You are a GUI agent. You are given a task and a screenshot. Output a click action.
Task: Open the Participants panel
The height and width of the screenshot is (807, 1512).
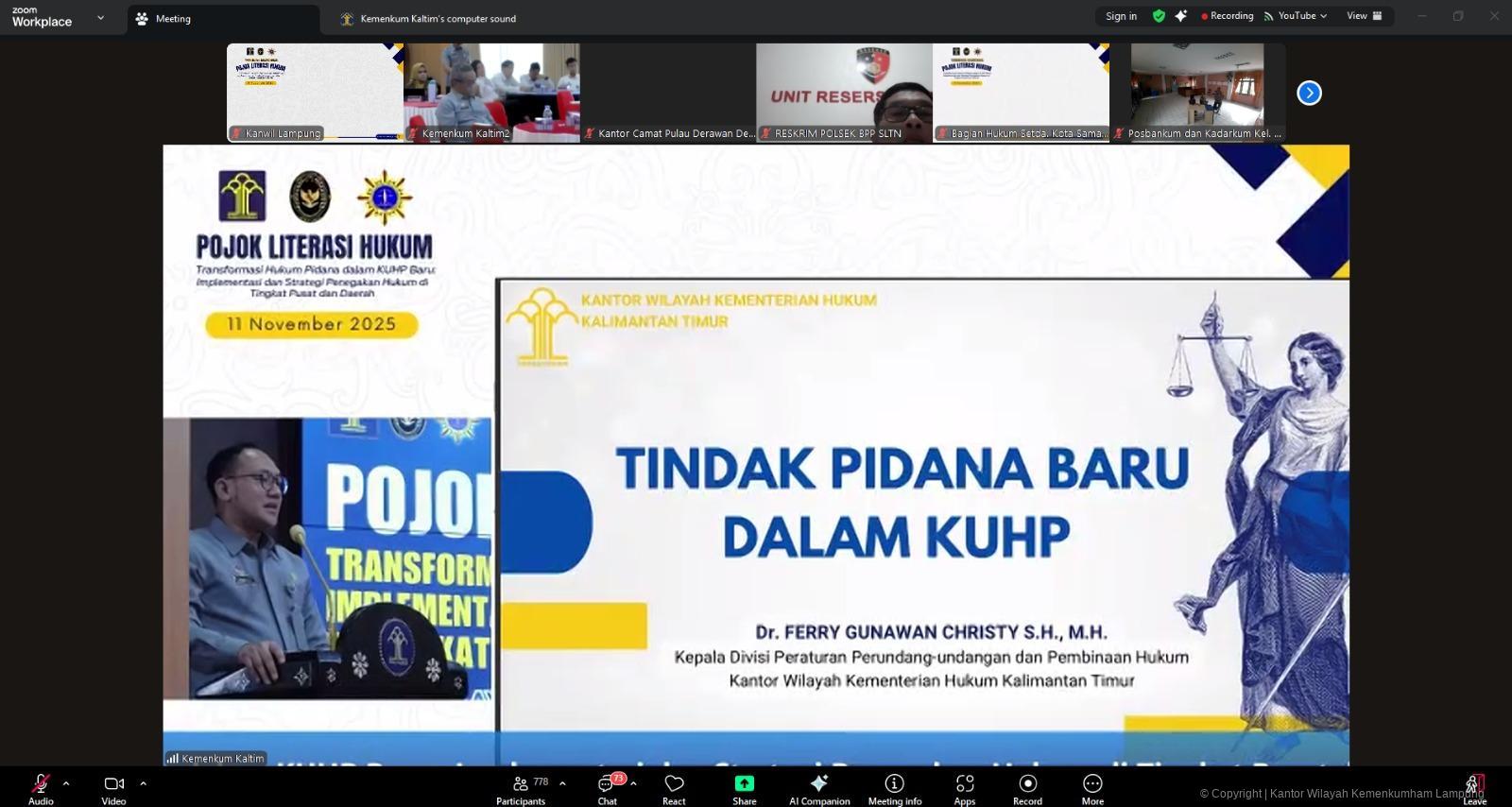(521, 788)
